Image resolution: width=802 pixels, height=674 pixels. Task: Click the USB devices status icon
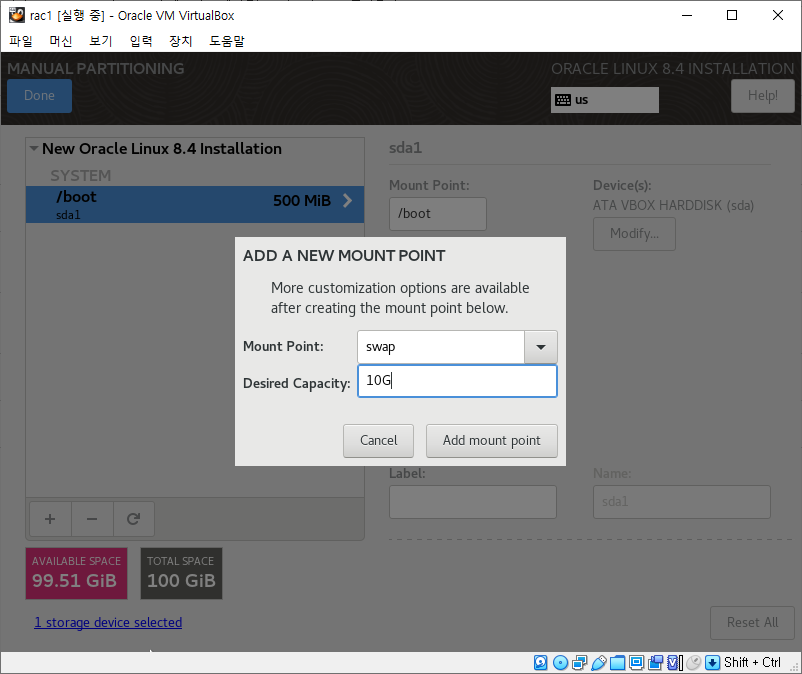[x=598, y=663]
